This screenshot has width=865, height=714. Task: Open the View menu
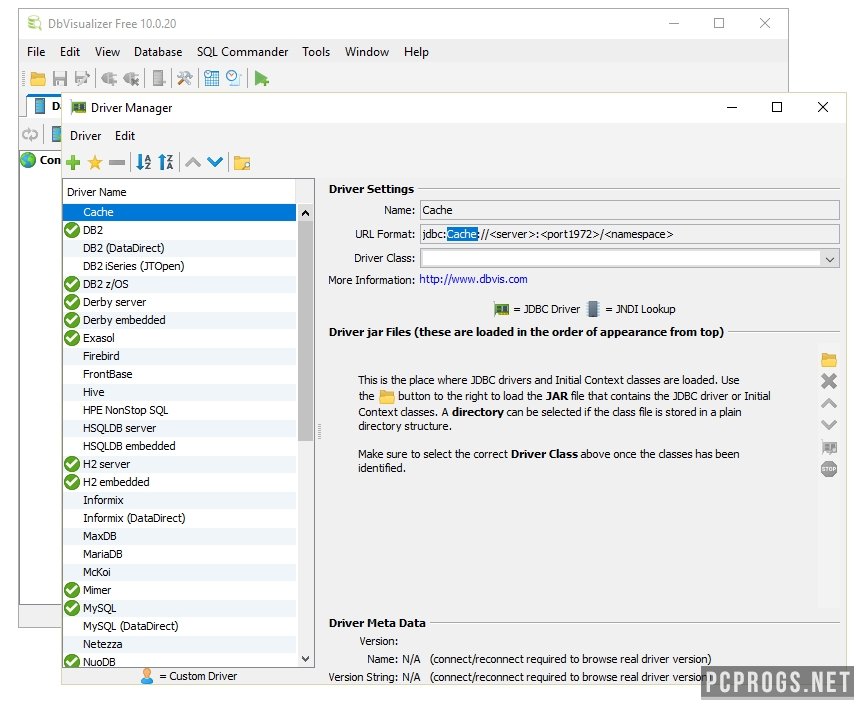click(x=107, y=52)
